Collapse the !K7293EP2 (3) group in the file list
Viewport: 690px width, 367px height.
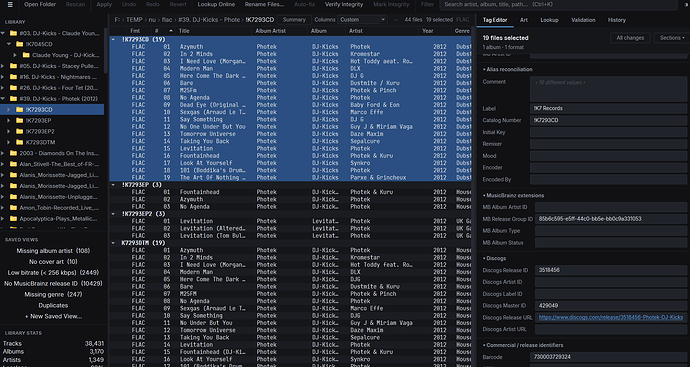(x=114, y=214)
